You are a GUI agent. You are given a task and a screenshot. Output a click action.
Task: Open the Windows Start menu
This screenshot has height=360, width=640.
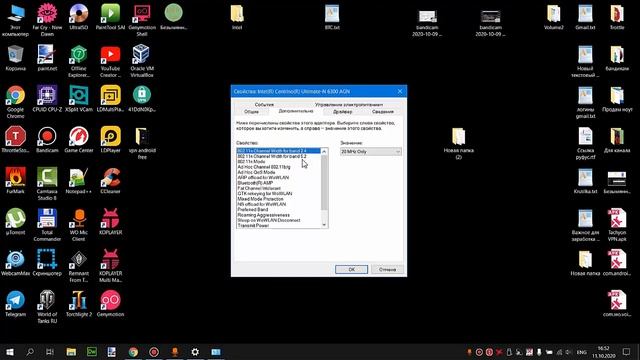pos(10,351)
